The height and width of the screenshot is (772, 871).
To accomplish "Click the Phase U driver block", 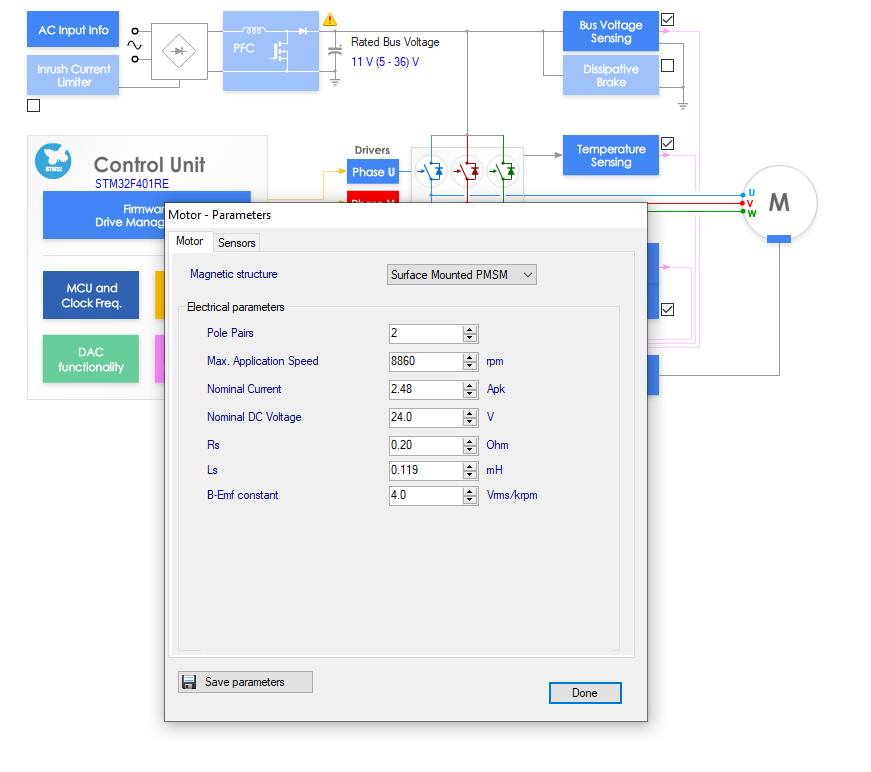I will (373, 172).
